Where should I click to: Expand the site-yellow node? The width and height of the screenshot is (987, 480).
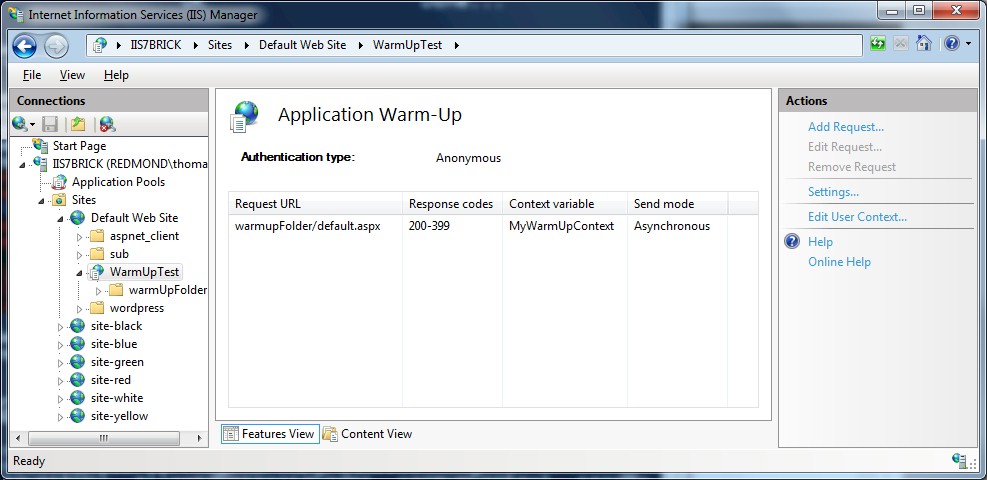pos(60,417)
